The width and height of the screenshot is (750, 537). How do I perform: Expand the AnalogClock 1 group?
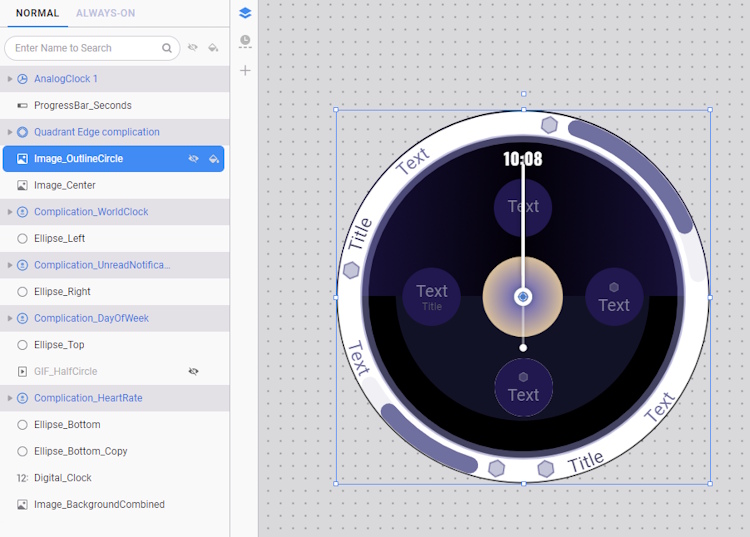[x=10, y=79]
